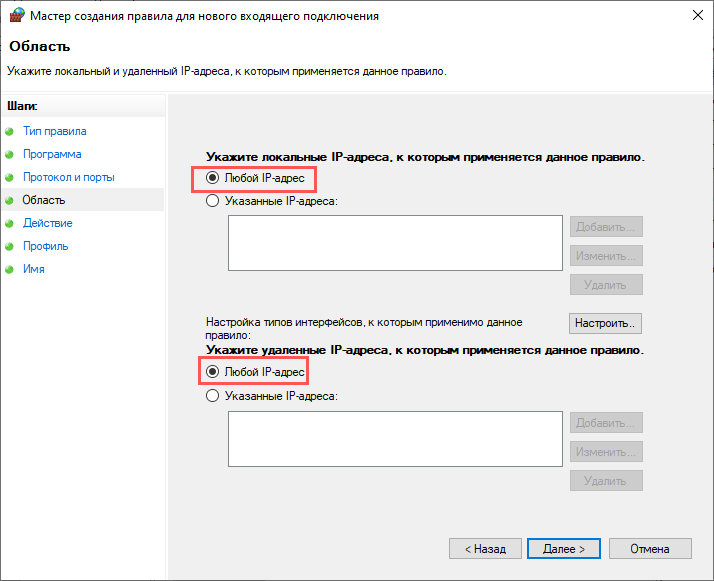Go to the Тип правила step
This screenshot has width=714, height=581.
click(x=55, y=131)
